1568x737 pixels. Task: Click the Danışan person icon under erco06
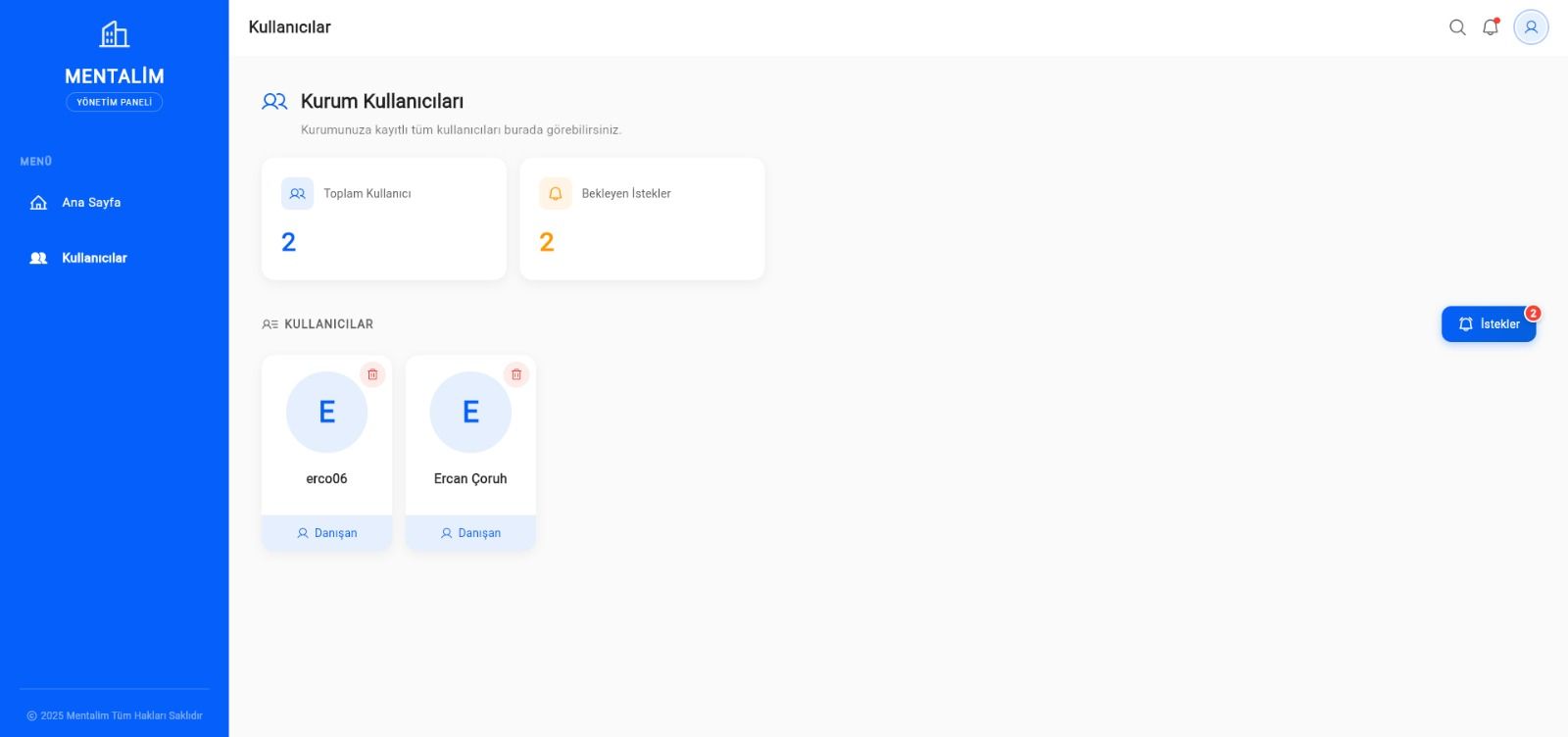pyautogui.click(x=303, y=533)
